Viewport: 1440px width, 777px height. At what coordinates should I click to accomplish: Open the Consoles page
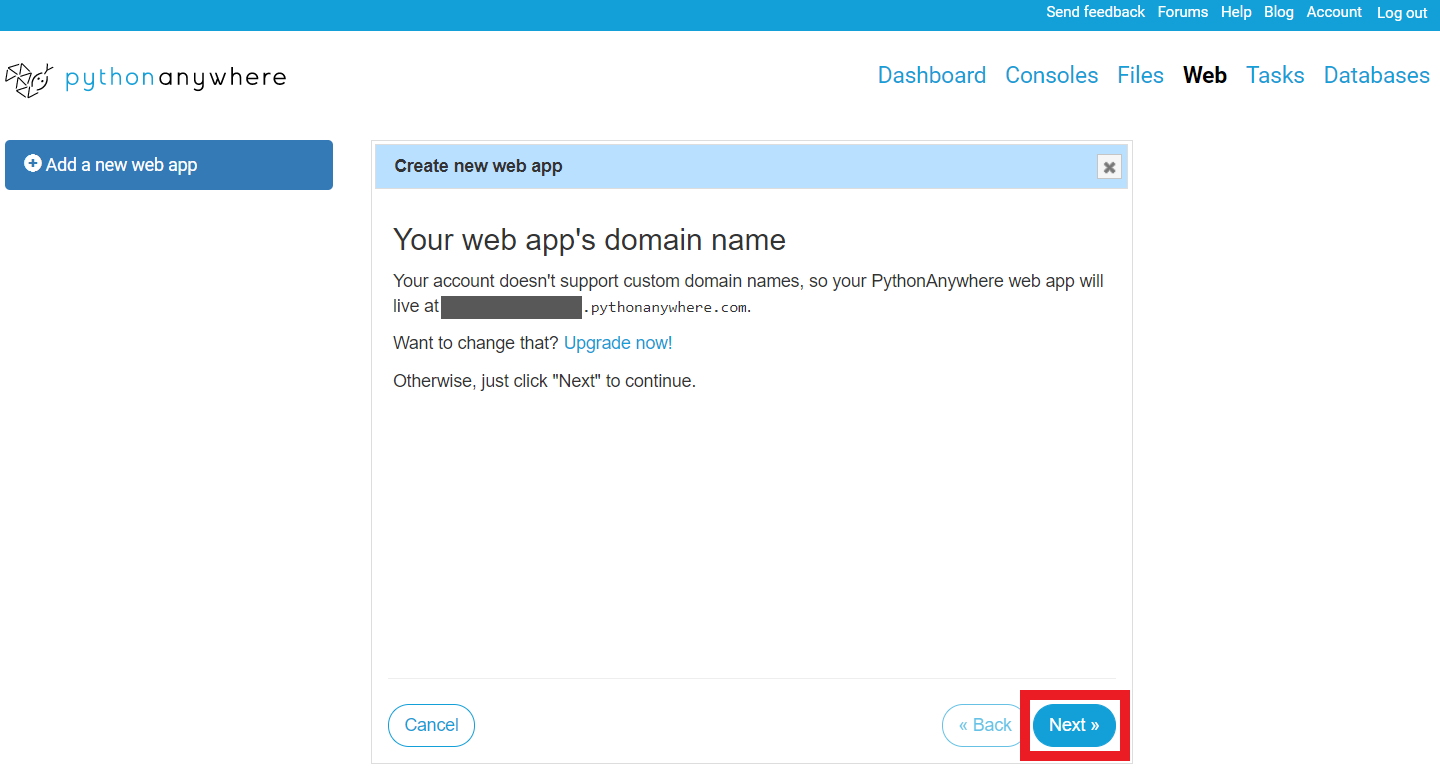click(x=1051, y=75)
